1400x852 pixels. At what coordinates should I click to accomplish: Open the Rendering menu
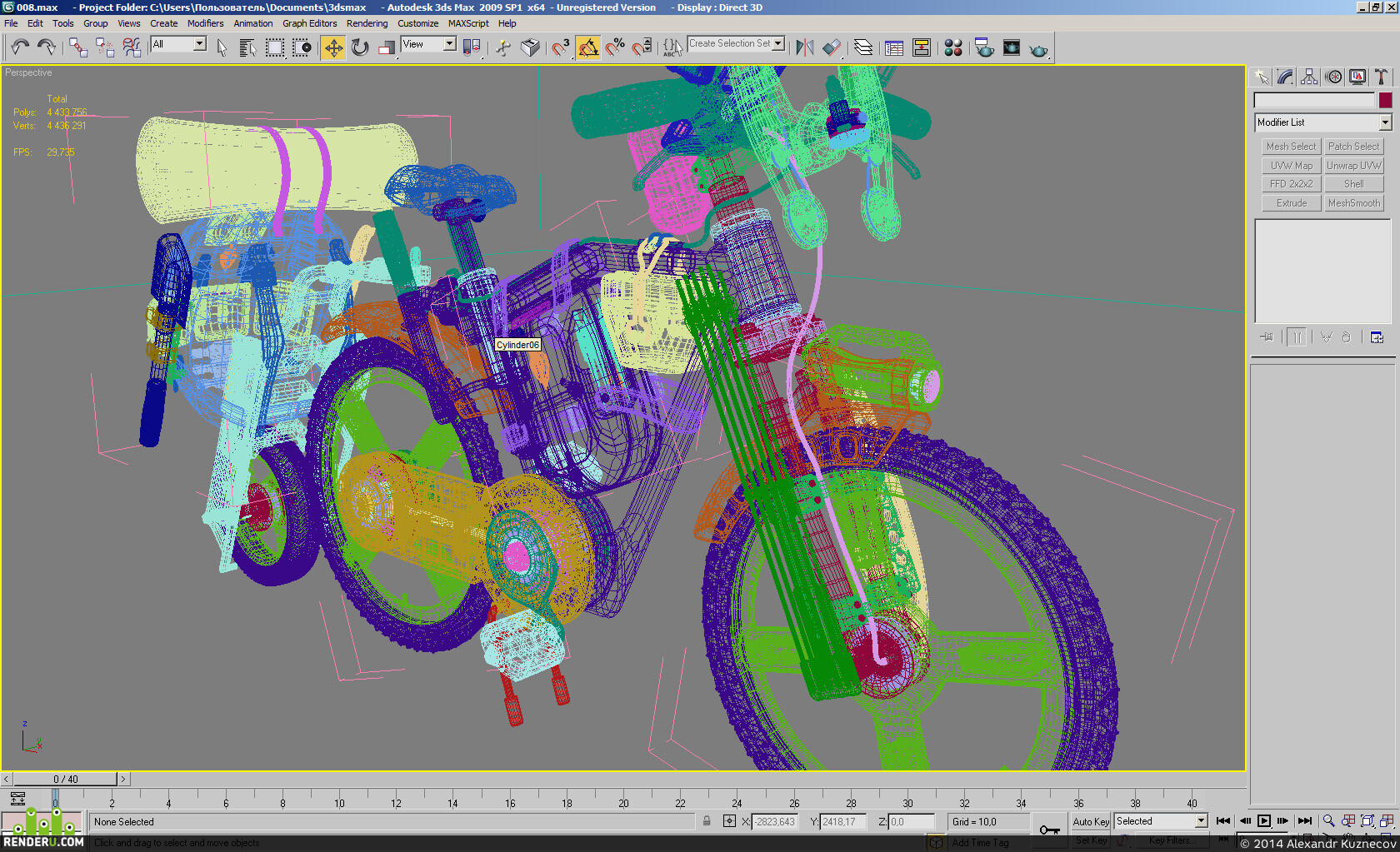pyautogui.click(x=367, y=23)
